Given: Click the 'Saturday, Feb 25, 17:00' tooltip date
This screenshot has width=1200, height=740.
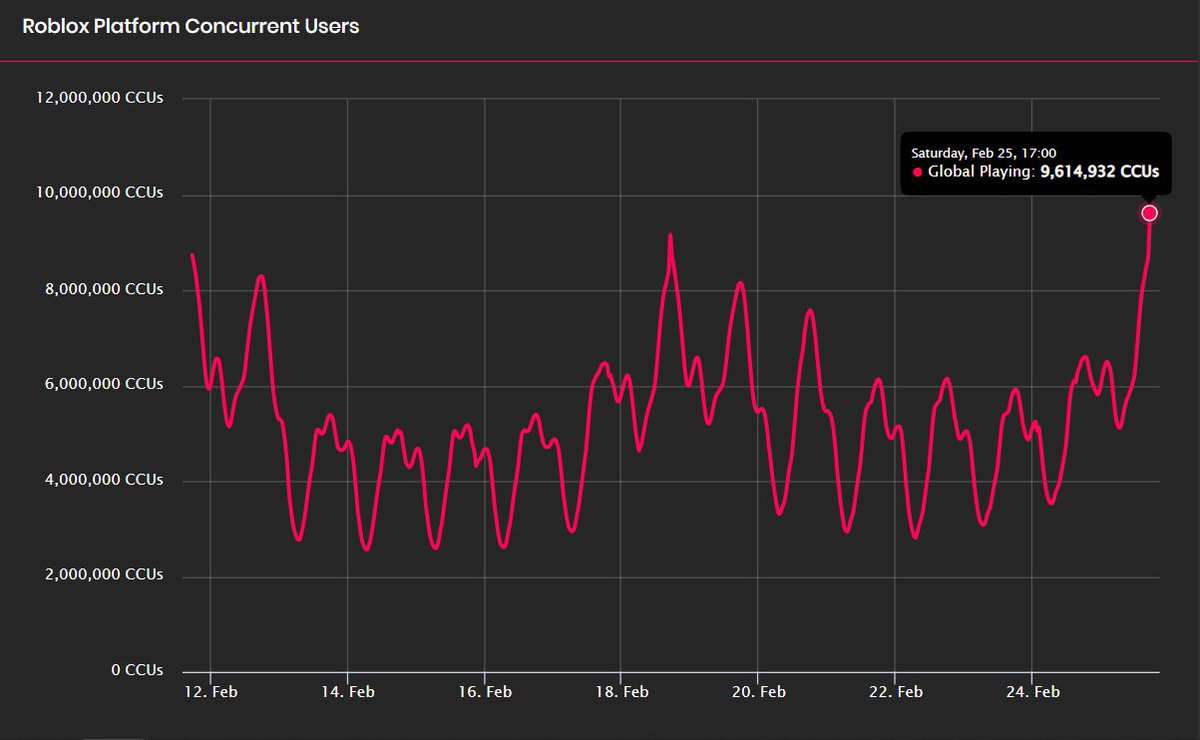Looking at the screenshot, I should point(984,153).
